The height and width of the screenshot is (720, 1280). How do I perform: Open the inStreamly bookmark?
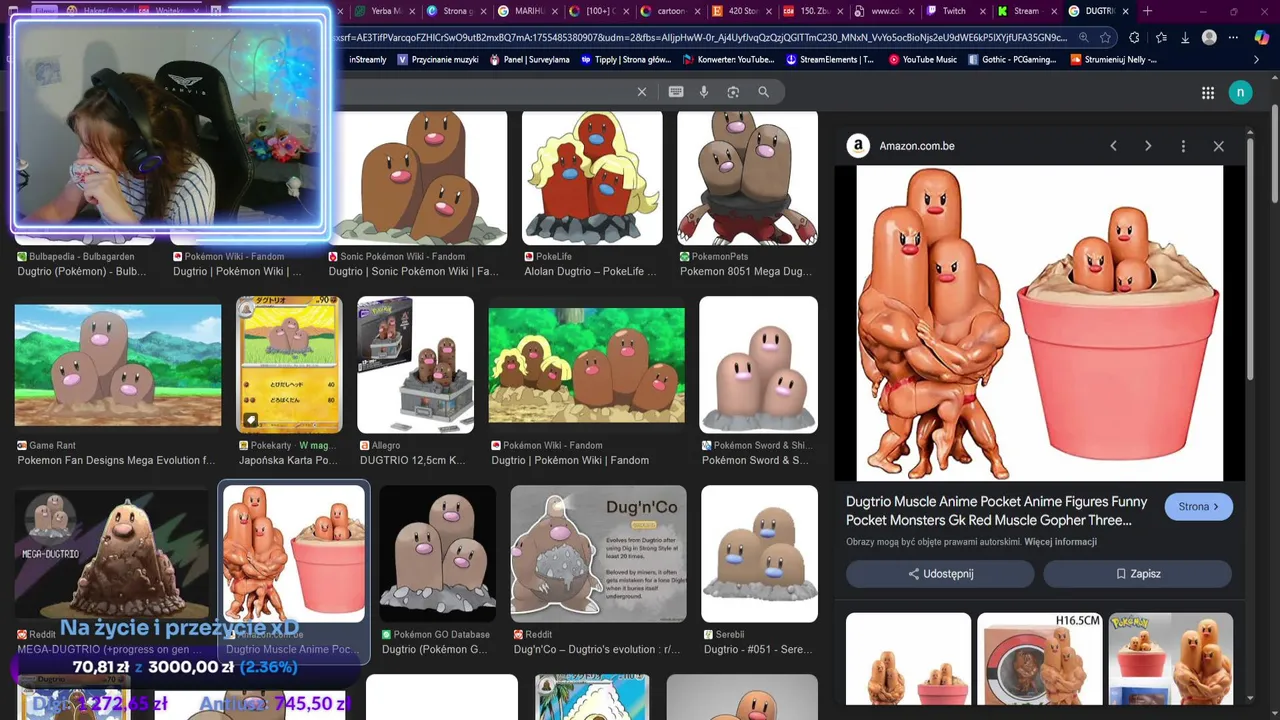tap(368, 60)
